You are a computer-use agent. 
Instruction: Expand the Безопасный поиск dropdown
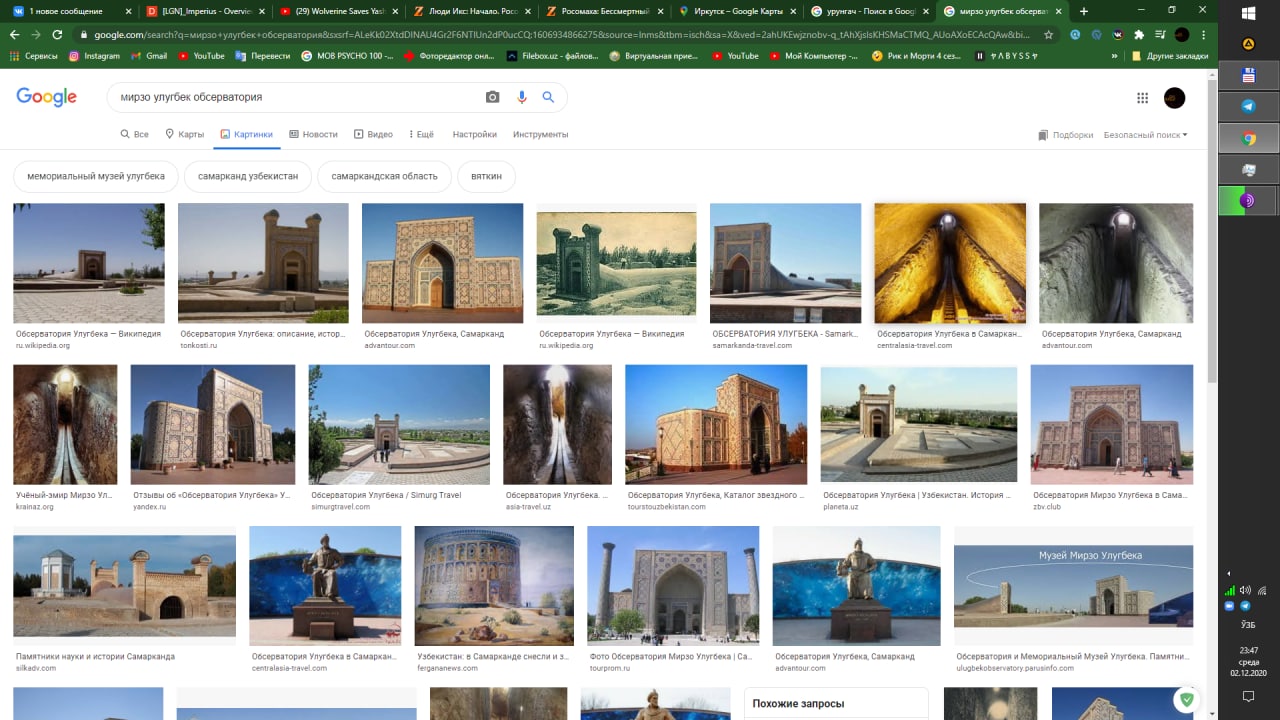point(1146,134)
